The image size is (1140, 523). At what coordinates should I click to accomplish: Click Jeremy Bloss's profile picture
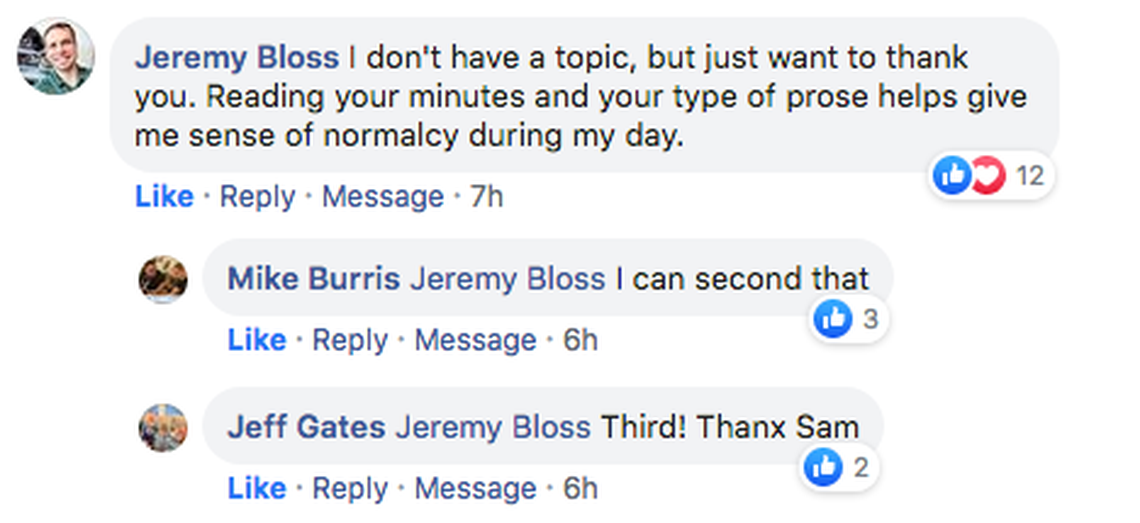tap(56, 57)
